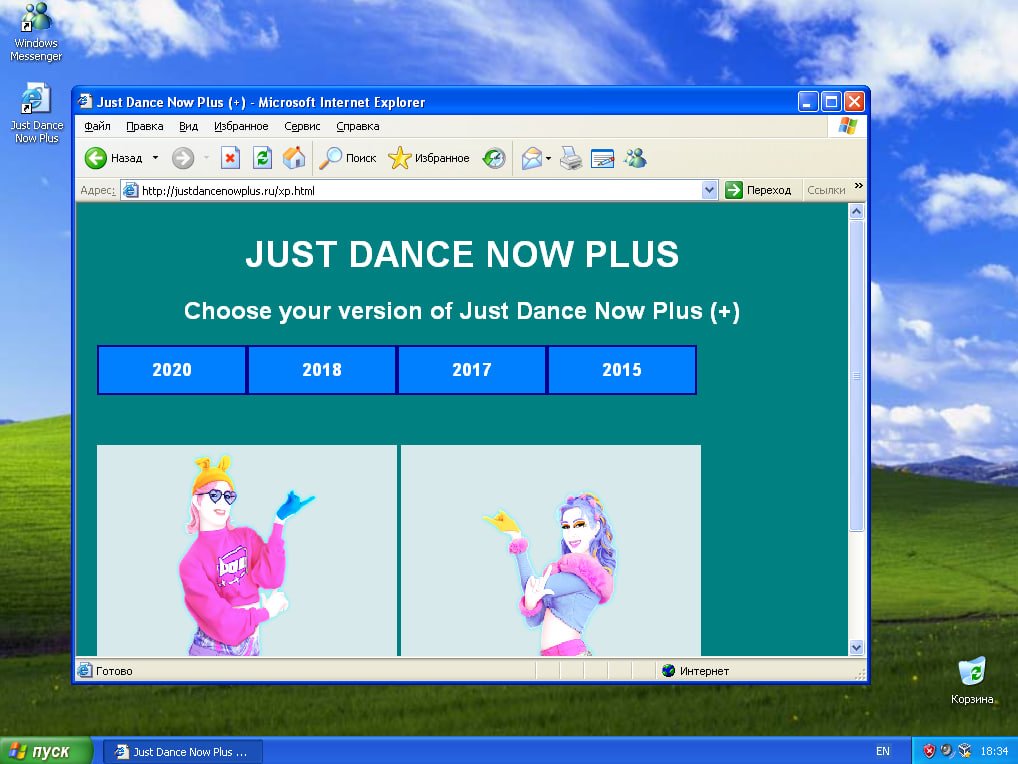
Task: Click the Refresh page icon
Action: pyautogui.click(x=262, y=158)
